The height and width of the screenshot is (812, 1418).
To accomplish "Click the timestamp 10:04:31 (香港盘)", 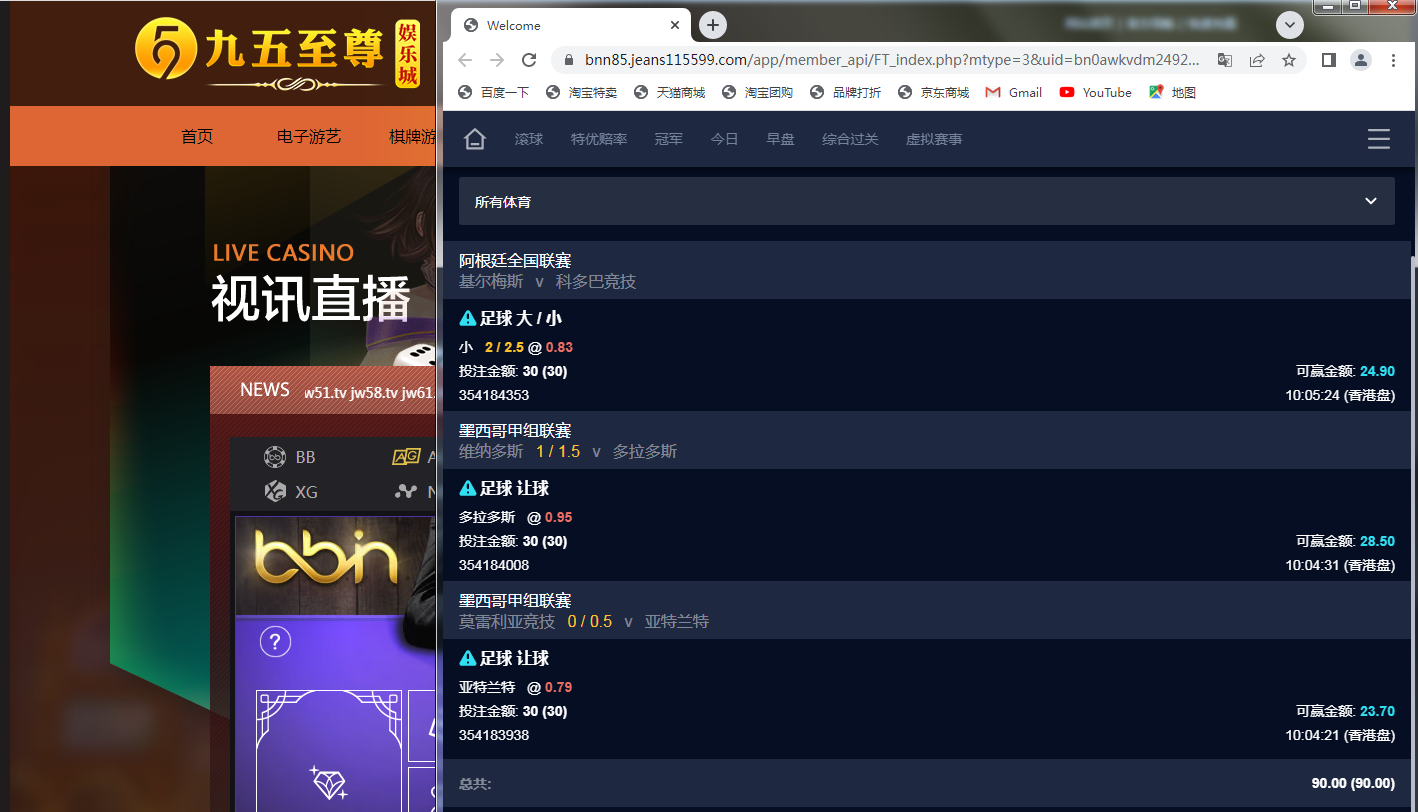I will [x=1340, y=565].
